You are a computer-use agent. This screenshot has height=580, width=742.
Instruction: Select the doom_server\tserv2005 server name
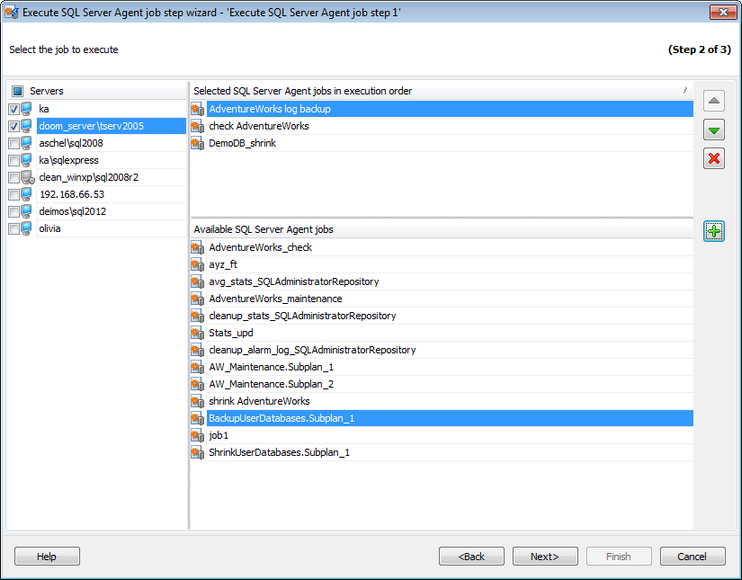pyautogui.click(x=91, y=126)
